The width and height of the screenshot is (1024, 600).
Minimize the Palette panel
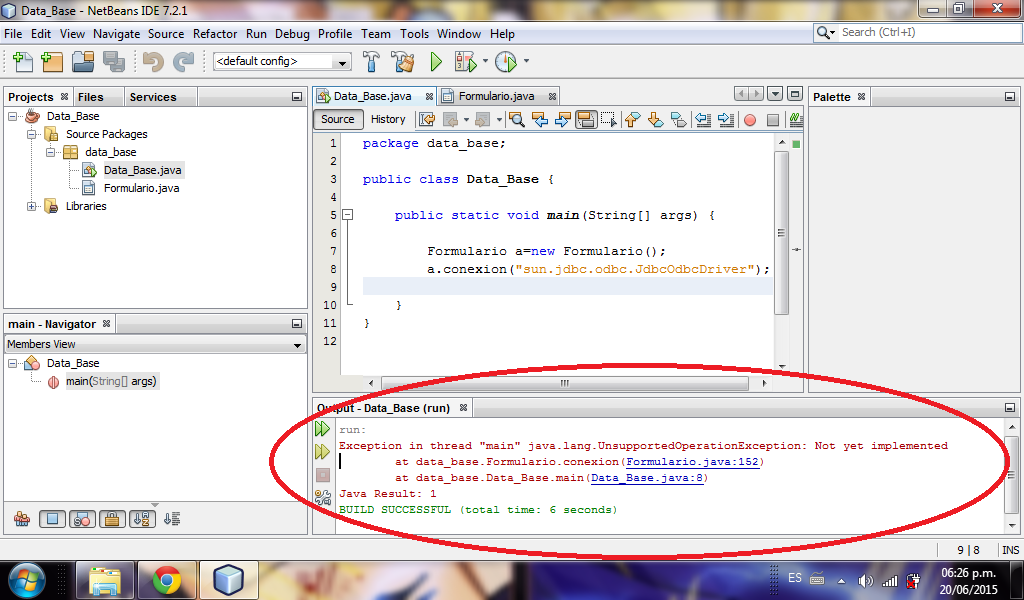[x=1010, y=97]
